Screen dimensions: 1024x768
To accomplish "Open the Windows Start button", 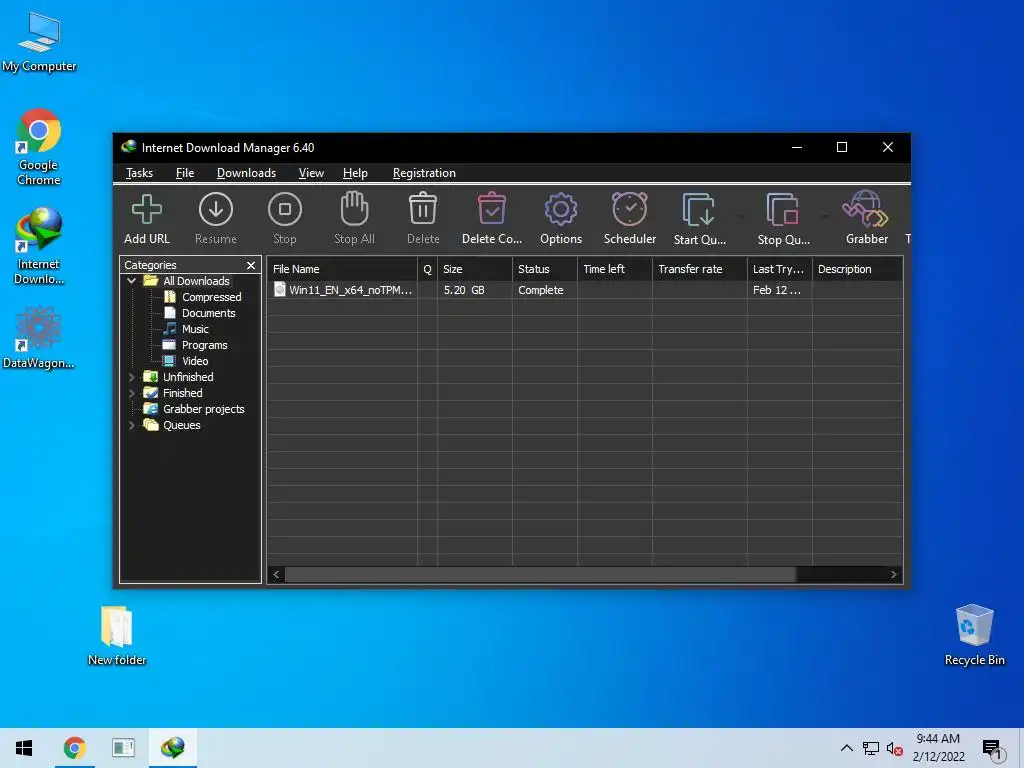I will tap(24, 748).
